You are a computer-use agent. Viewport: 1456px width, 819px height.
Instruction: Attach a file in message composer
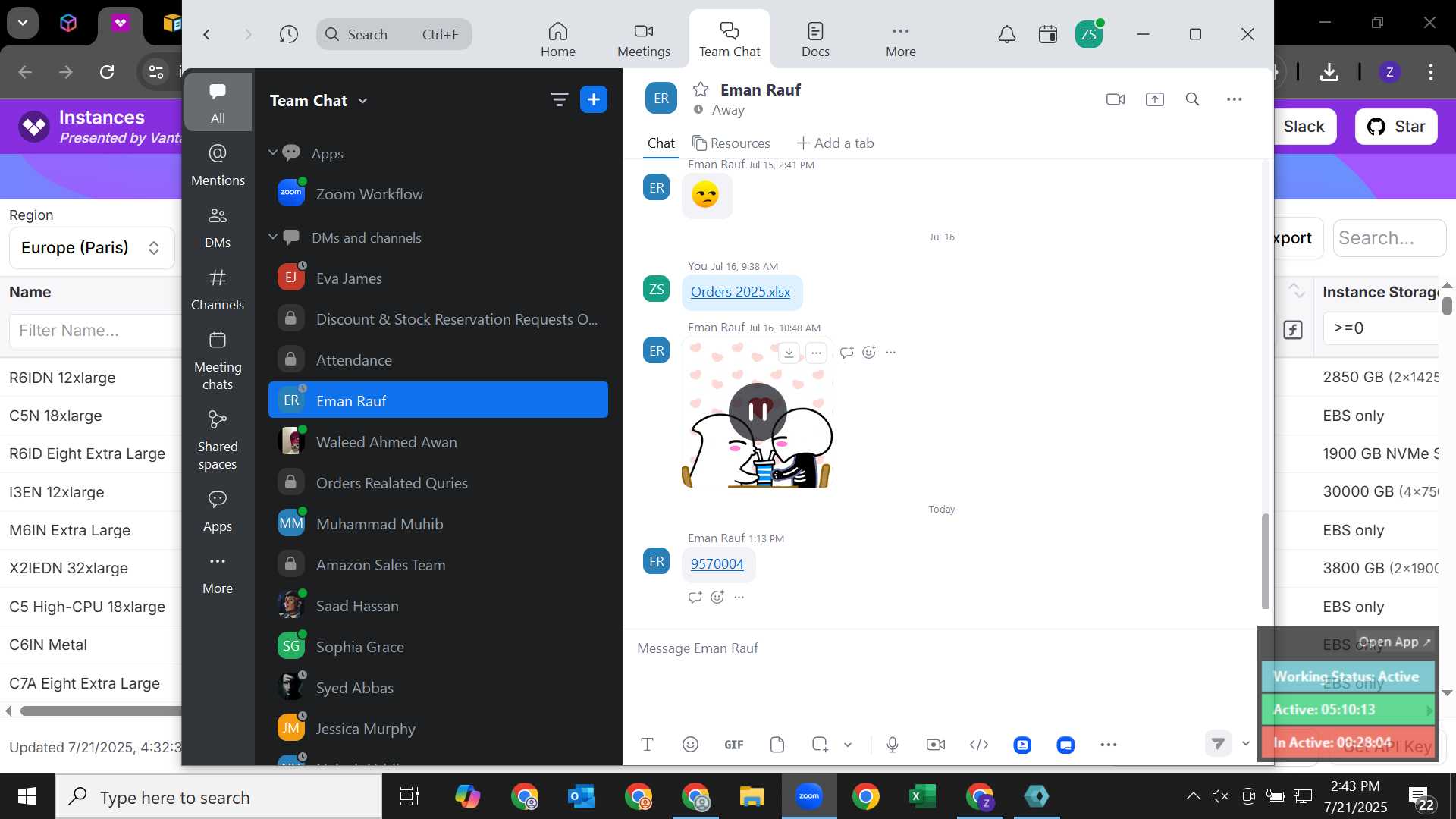(x=777, y=745)
